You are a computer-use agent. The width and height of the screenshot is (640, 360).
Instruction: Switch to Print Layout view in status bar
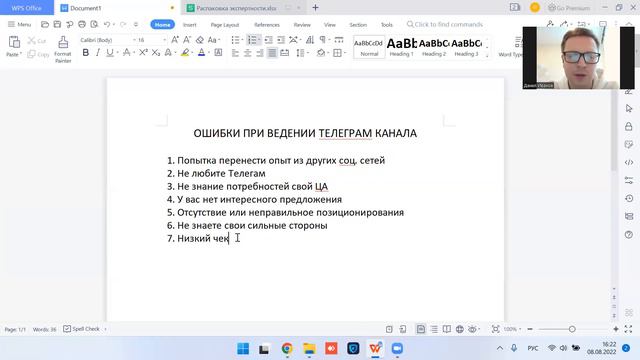tap(421, 329)
